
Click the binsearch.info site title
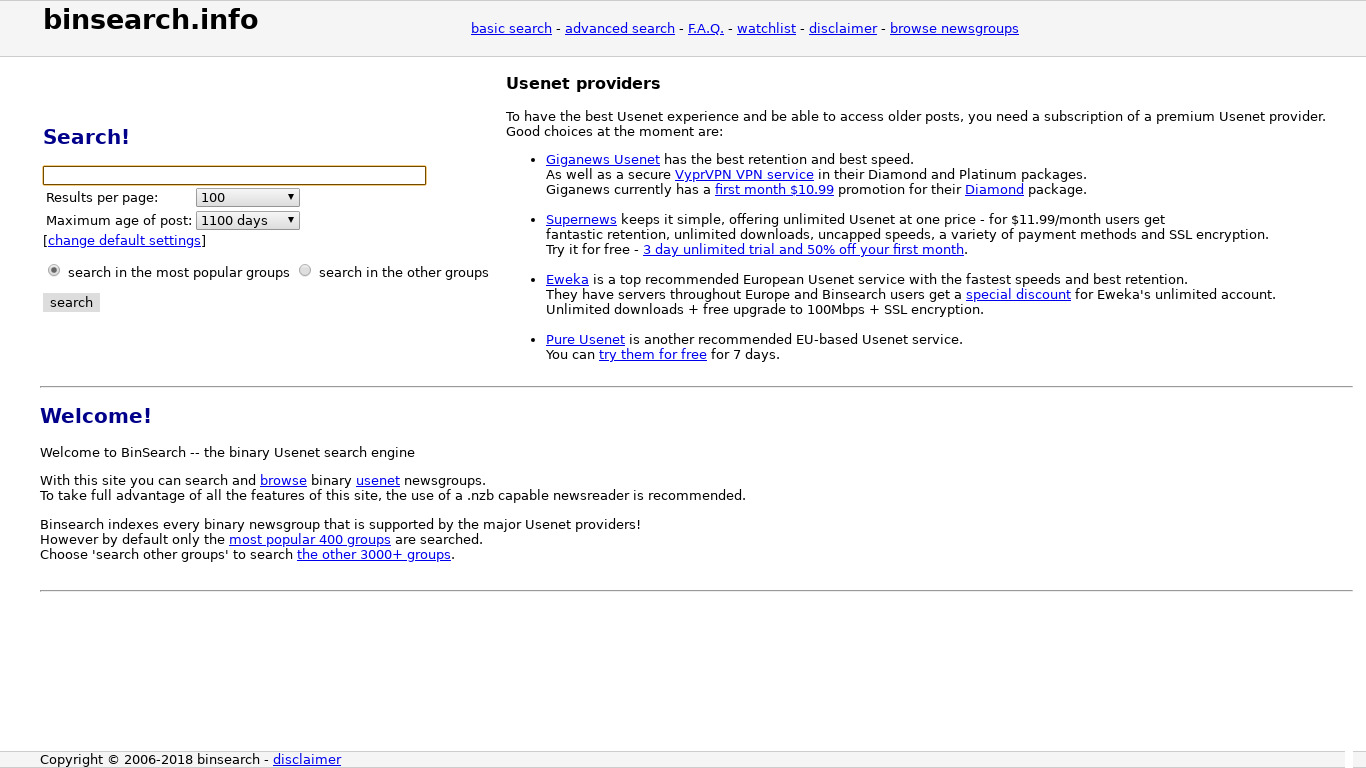151,19
